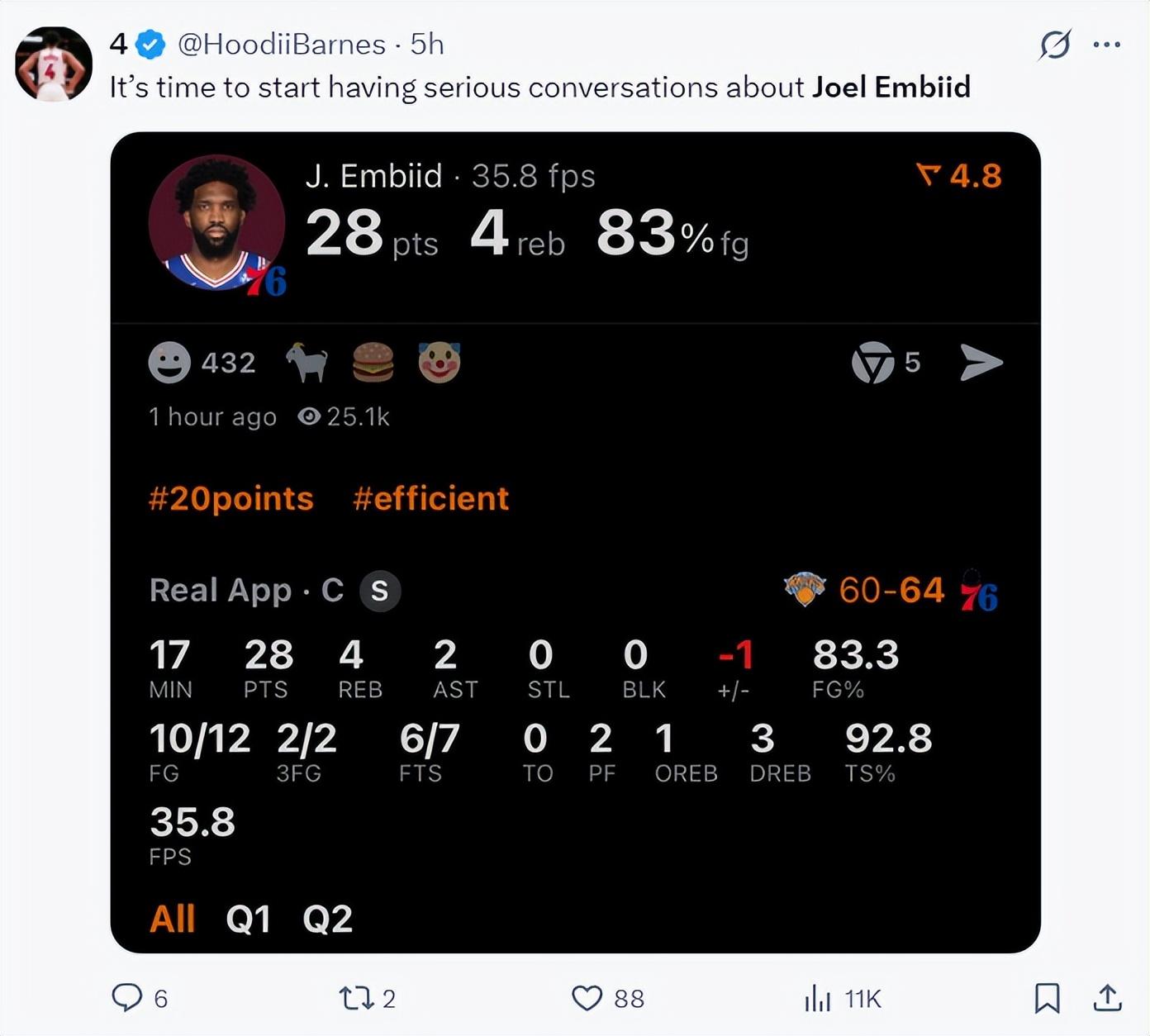
Task: Switch to the Q2 tab
Action: click(x=327, y=919)
